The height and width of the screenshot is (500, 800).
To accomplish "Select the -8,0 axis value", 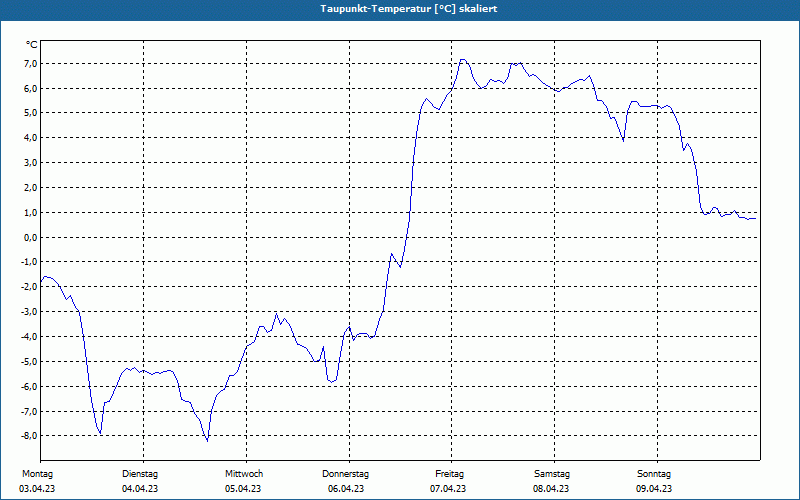I will [x=28, y=436].
